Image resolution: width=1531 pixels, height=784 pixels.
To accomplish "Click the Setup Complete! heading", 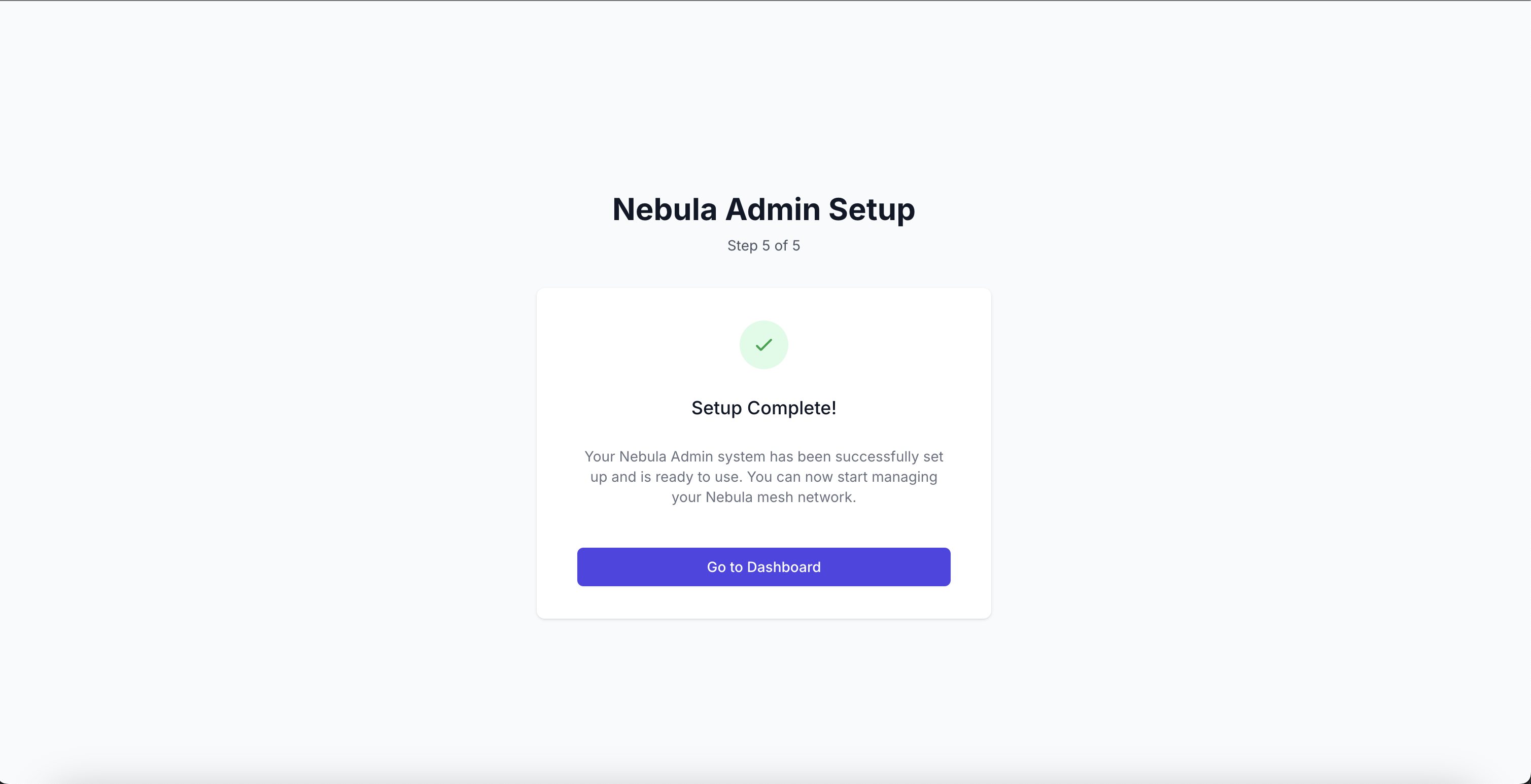I will pyautogui.click(x=763, y=408).
